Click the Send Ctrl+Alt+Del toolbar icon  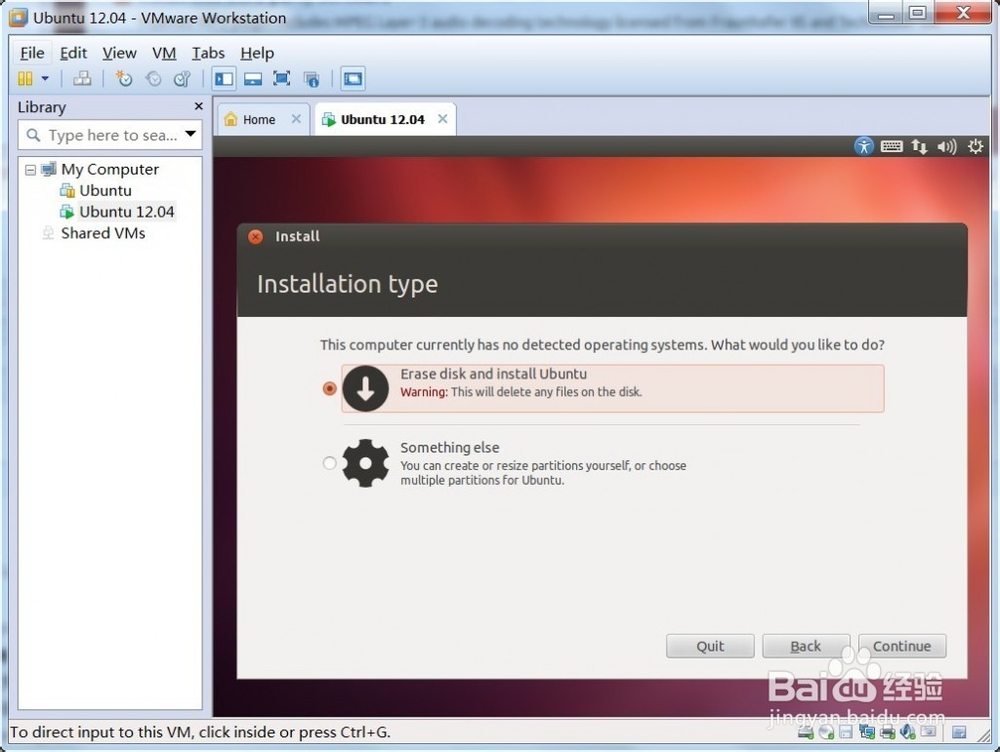click(82, 78)
